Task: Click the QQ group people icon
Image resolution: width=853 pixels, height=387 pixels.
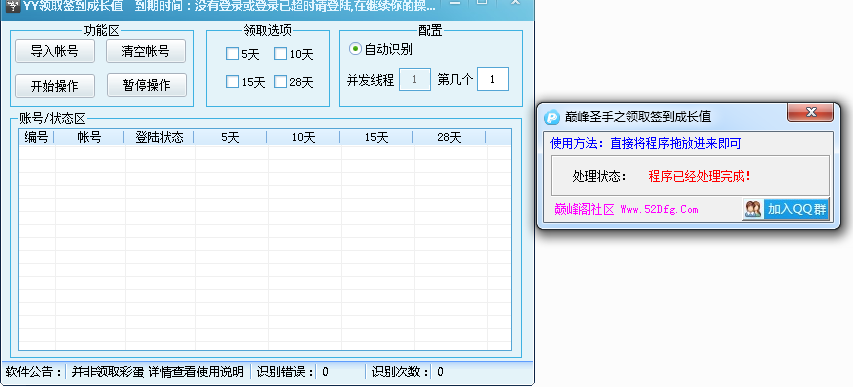Action: 753,210
